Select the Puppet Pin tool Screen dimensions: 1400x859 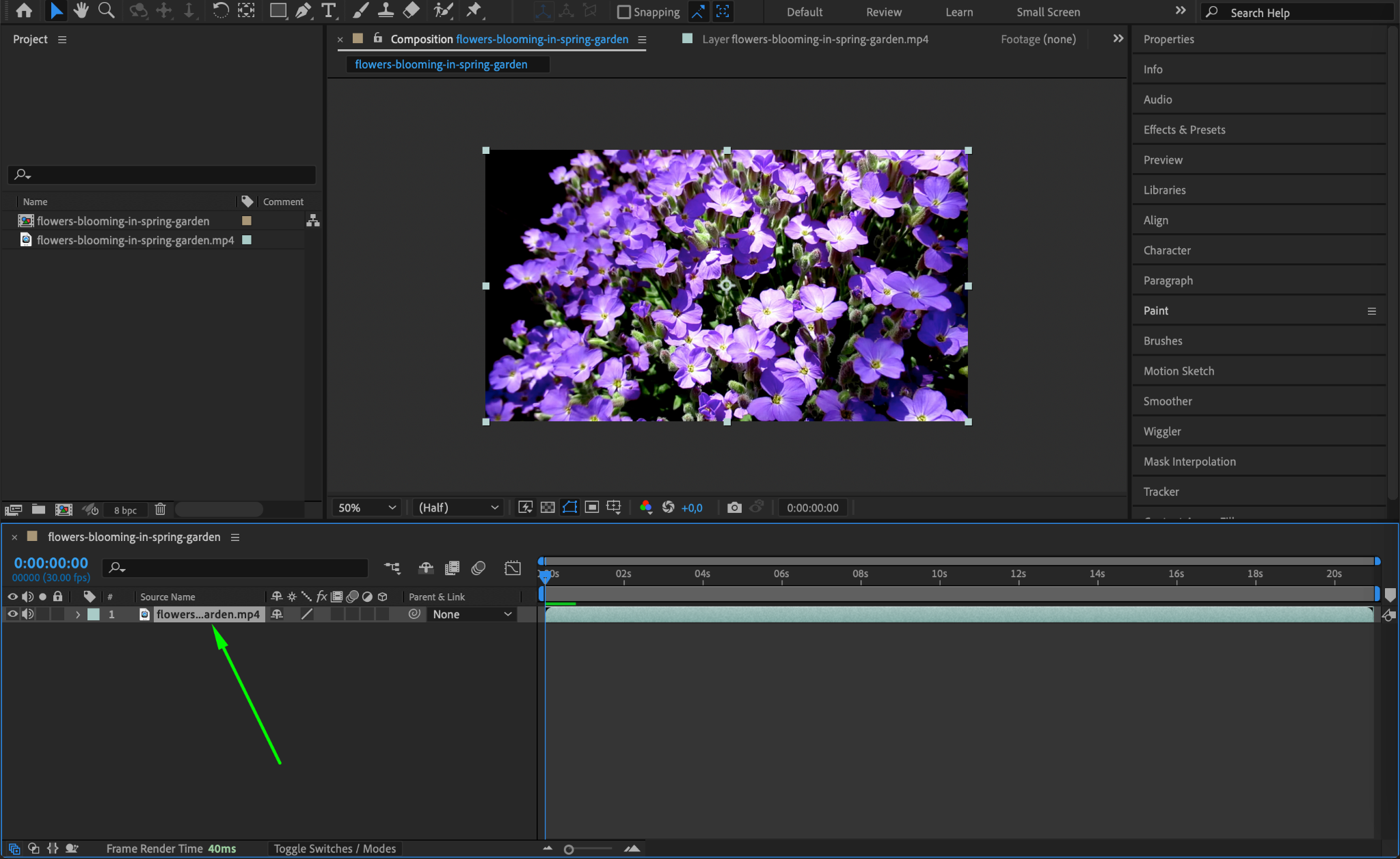pyautogui.click(x=473, y=10)
